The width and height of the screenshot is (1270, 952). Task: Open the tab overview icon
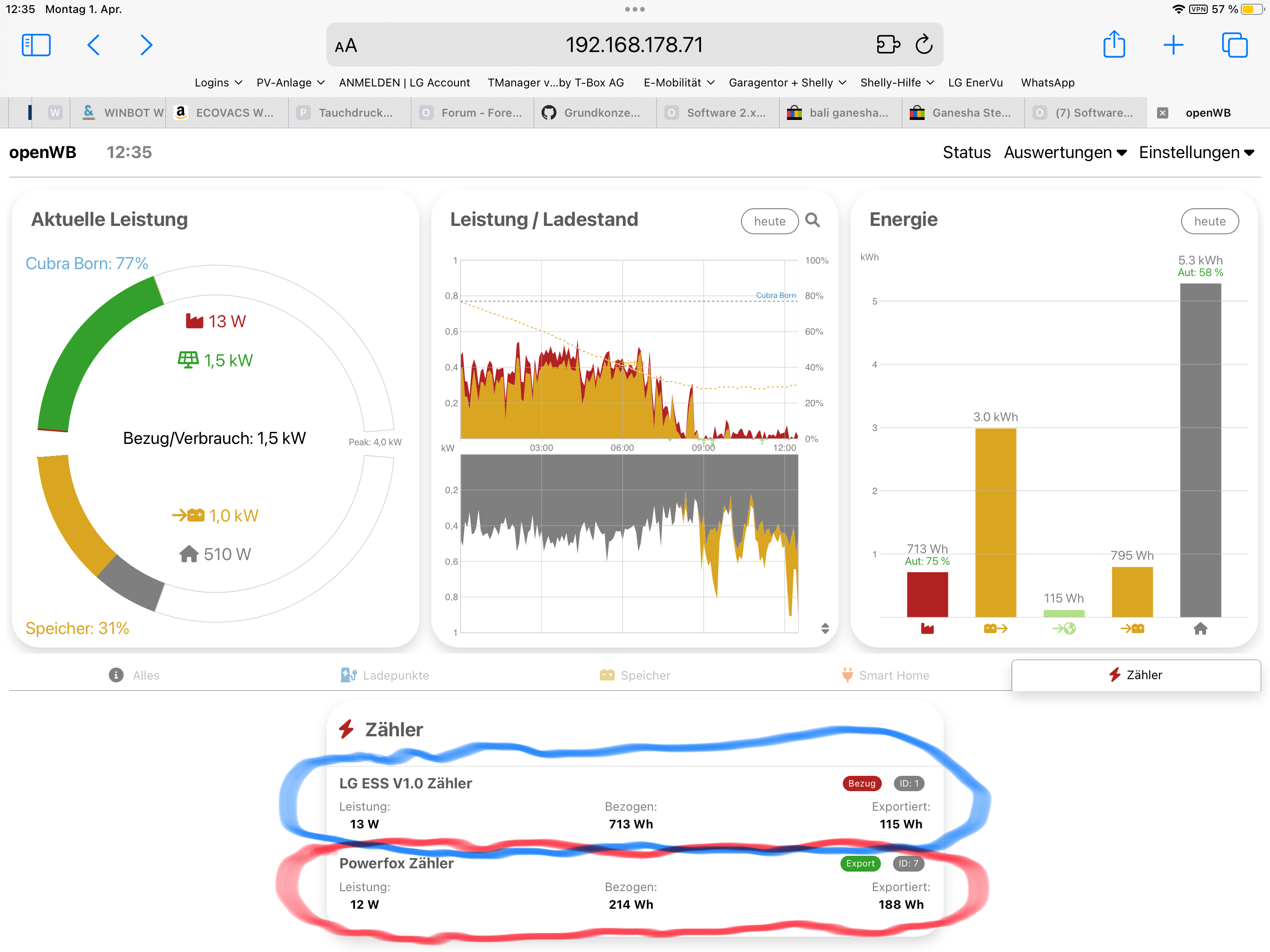(1234, 45)
